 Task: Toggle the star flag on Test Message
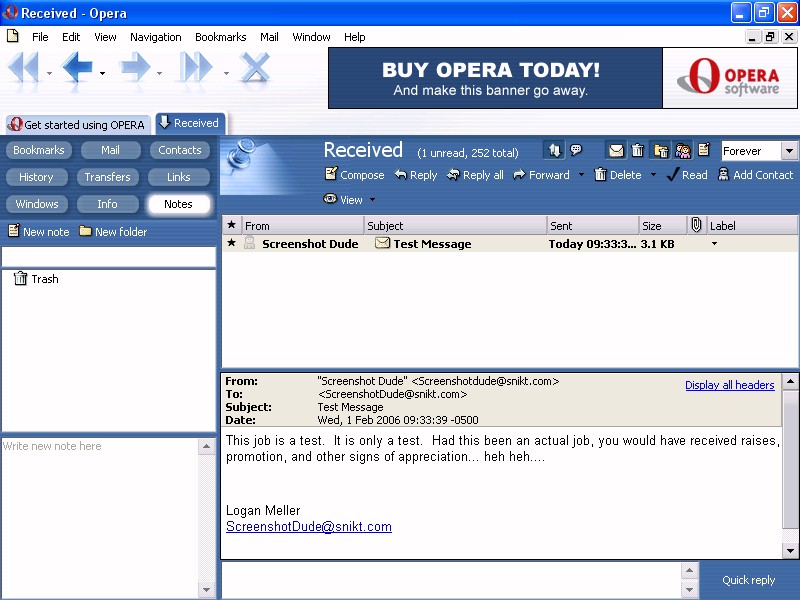click(x=232, y=243)
